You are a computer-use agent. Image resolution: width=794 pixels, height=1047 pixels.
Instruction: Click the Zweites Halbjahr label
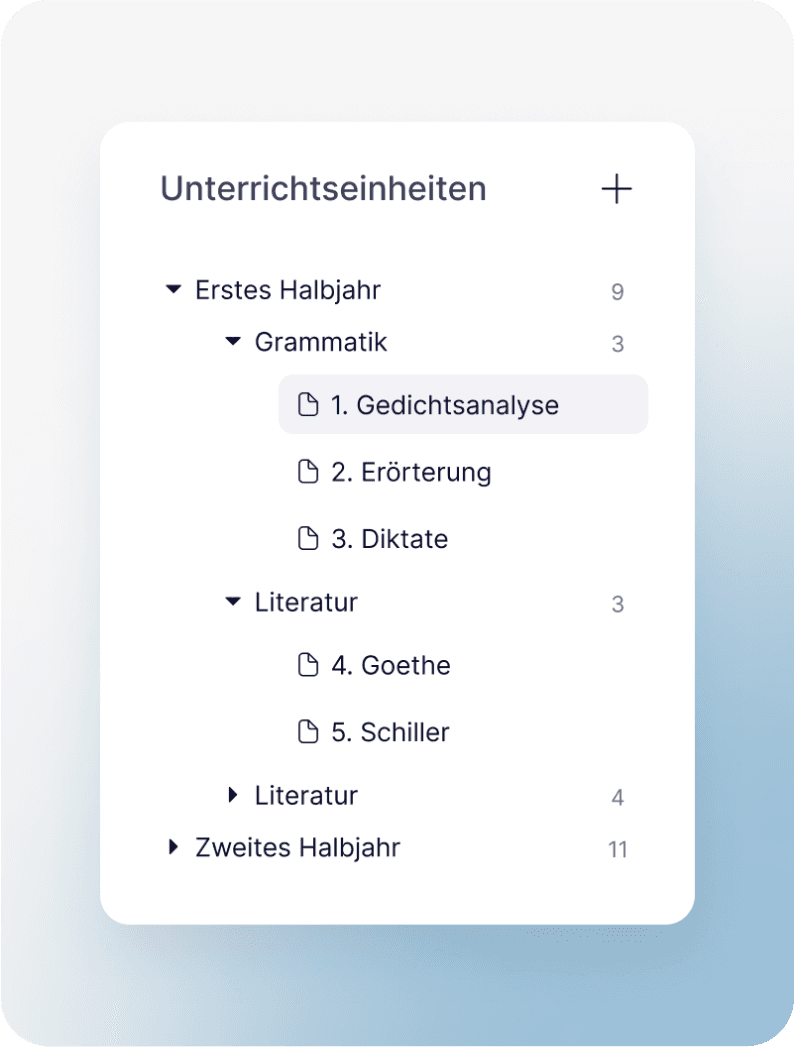[x=298, y=848]
